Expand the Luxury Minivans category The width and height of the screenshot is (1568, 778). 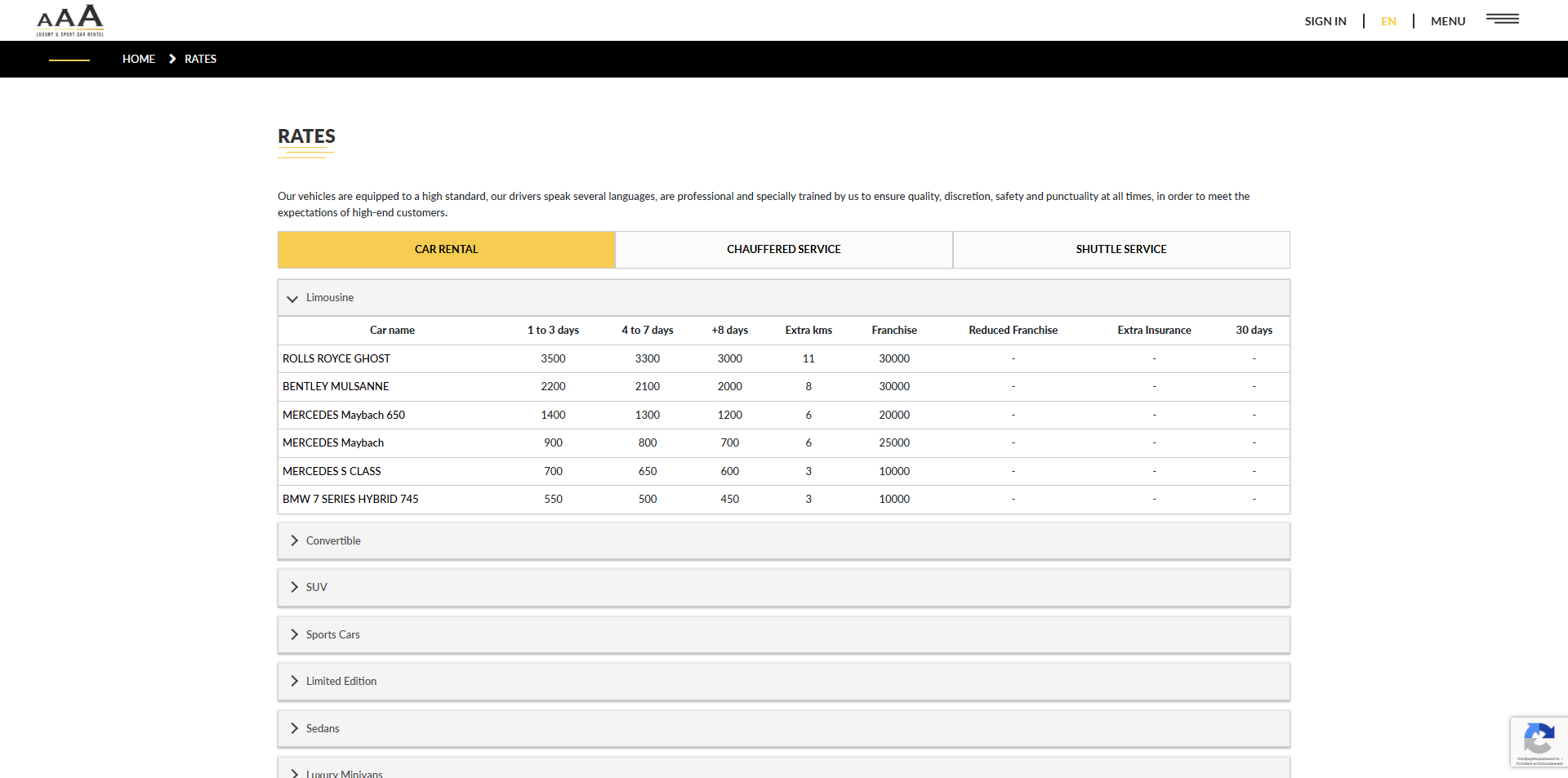click(x=344, y=772)
